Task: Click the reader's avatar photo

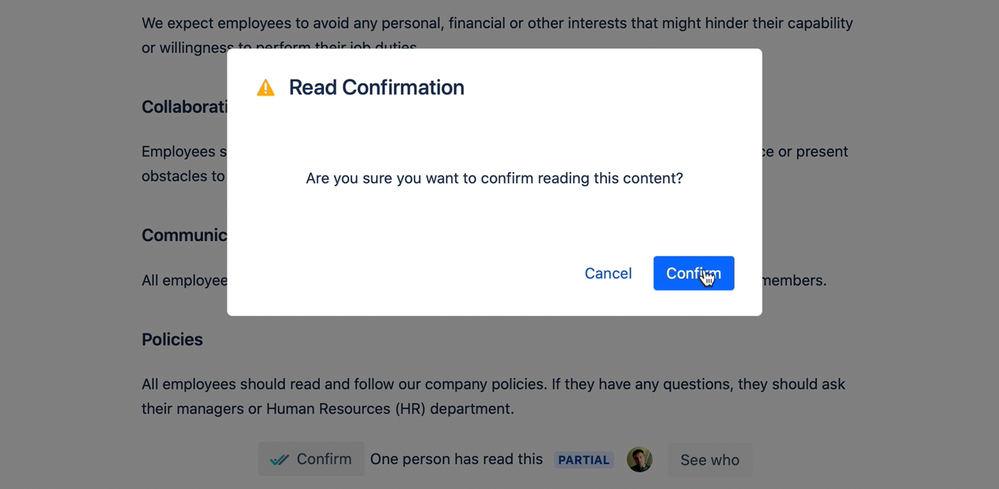Action: point(639,459)
